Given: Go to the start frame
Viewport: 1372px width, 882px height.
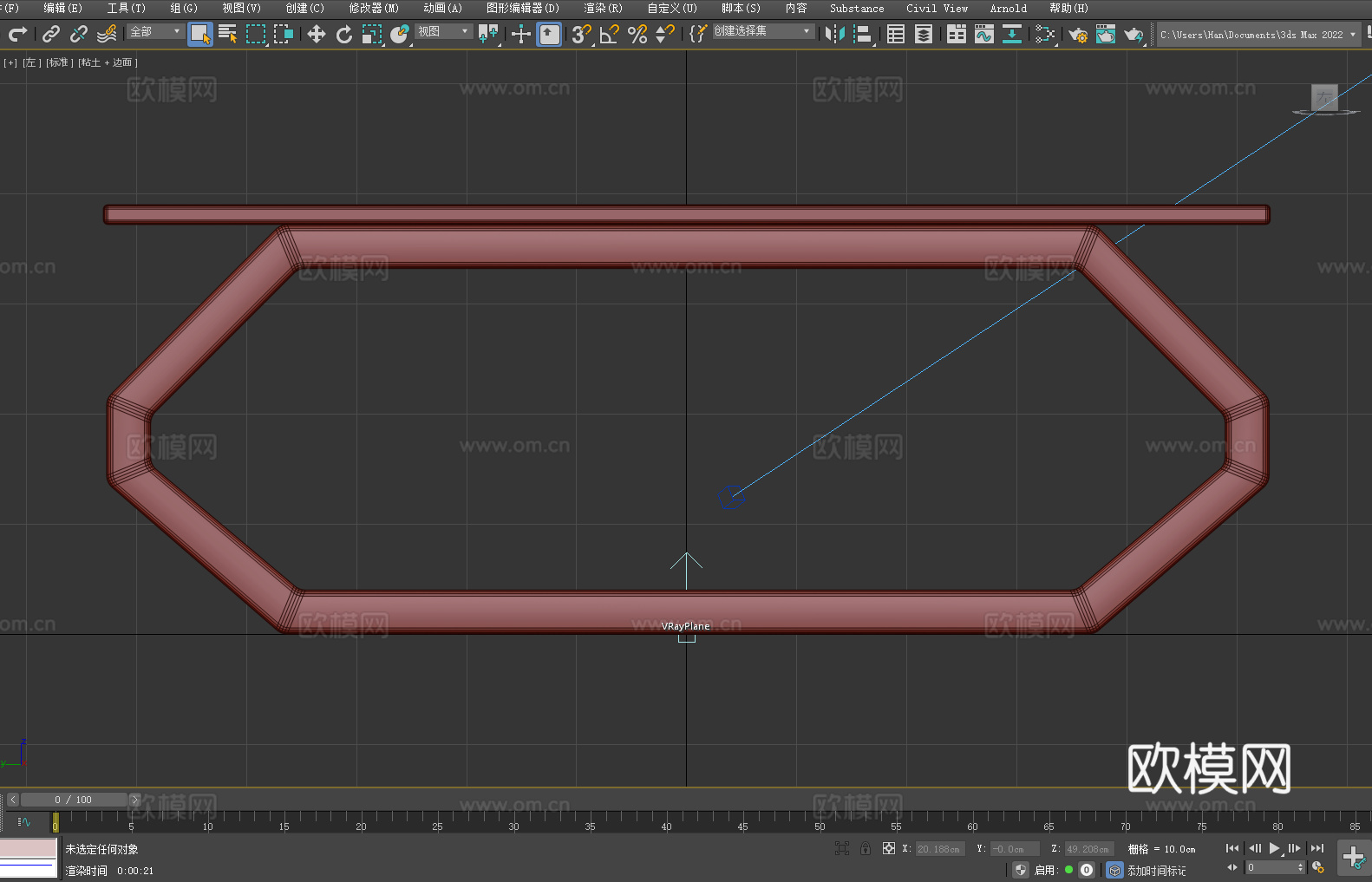Looking at the screenshot, I should coord(1232,848).
